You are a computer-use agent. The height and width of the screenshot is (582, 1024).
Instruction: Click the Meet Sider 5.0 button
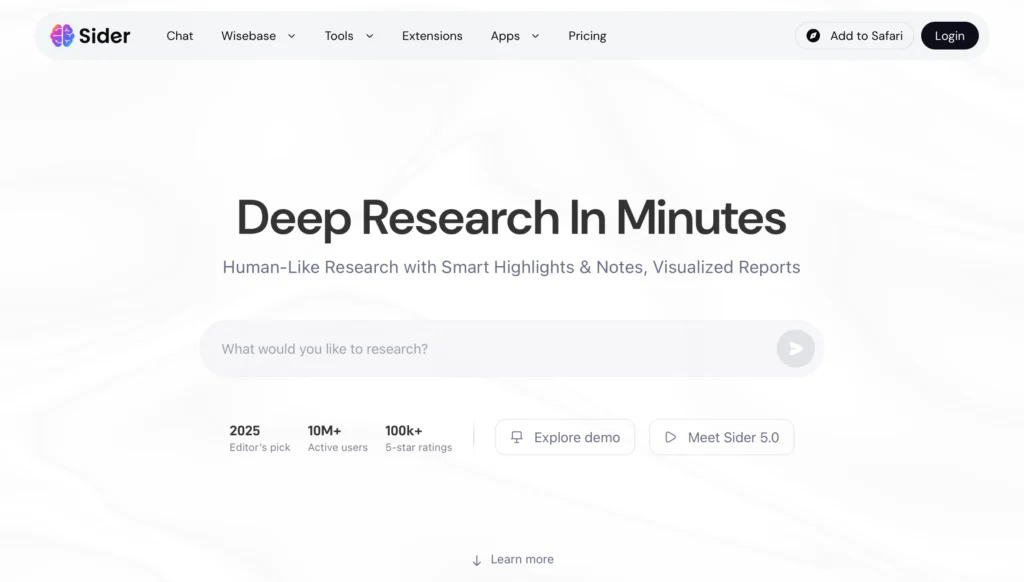pos(722,437)
